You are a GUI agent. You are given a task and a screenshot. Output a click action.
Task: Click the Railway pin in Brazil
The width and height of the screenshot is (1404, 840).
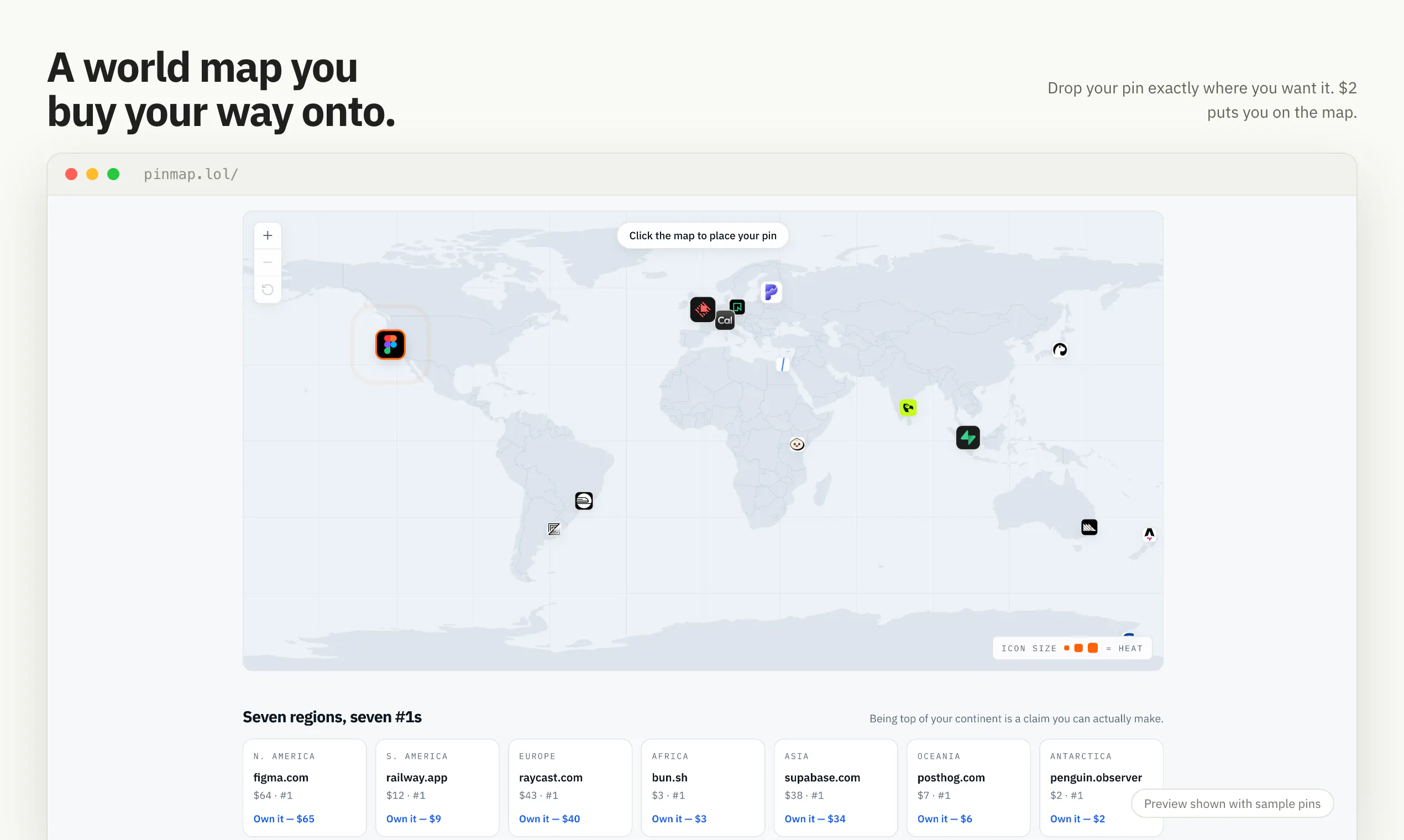(x=584, y=501)
